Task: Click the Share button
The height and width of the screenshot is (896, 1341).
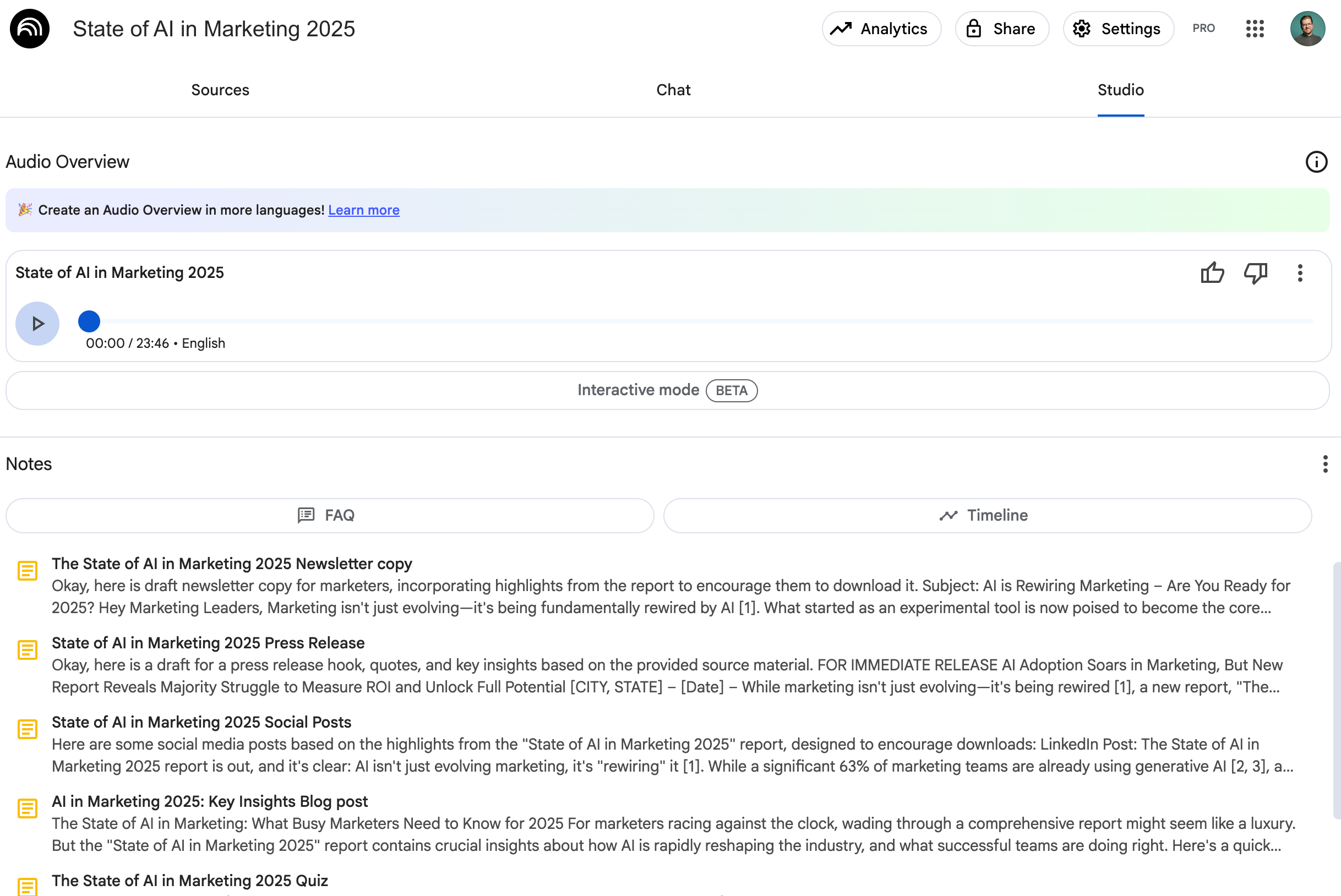Action: click(x=1001, y=29)
